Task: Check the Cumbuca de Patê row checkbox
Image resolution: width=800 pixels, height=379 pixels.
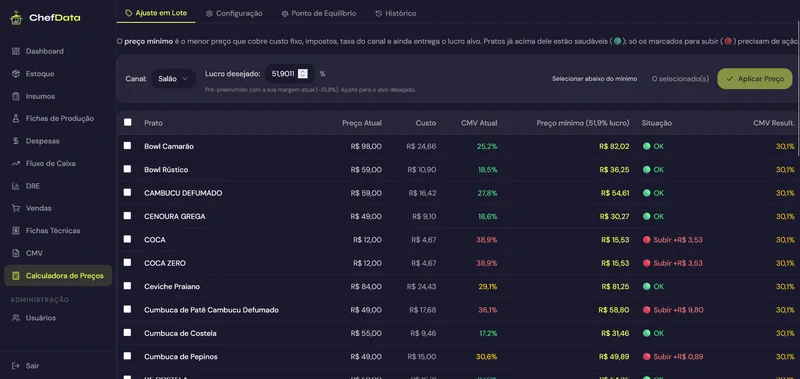Action: (128, 309)
